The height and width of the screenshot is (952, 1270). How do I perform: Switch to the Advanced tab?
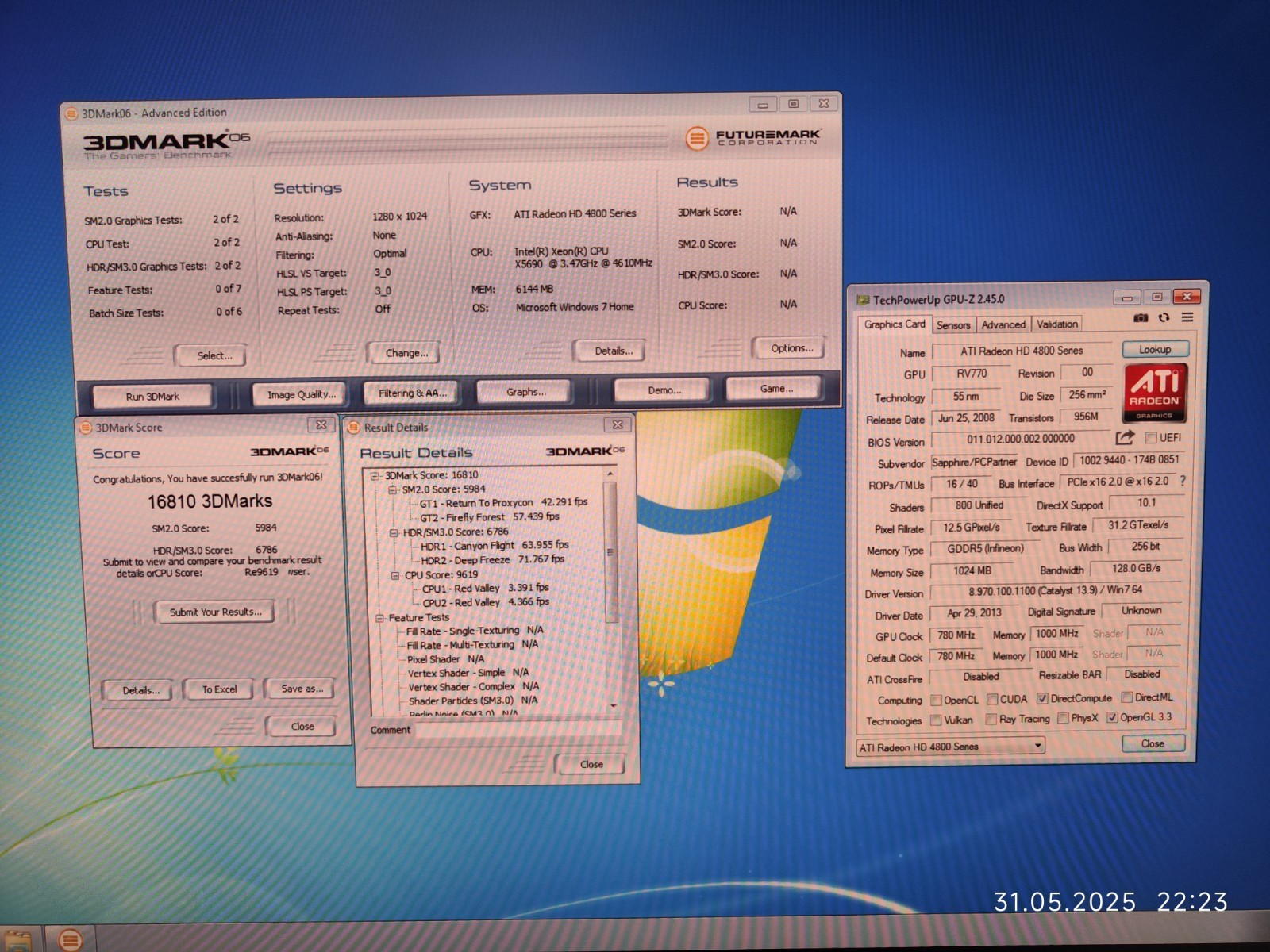point(1003,324)
